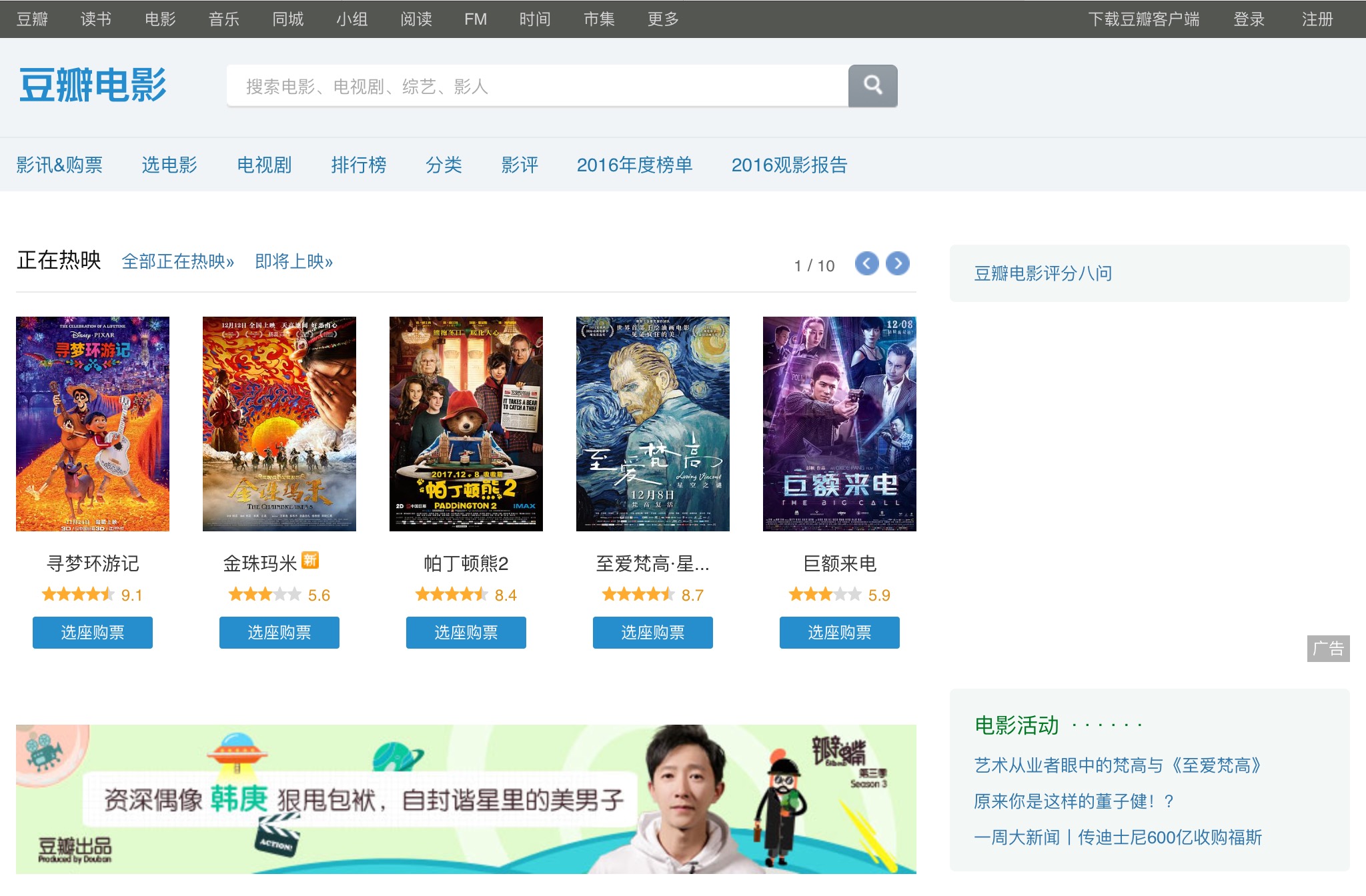Click star rating of 寻梦环游记
The image size is (1366, 896).
pos(78,594)
